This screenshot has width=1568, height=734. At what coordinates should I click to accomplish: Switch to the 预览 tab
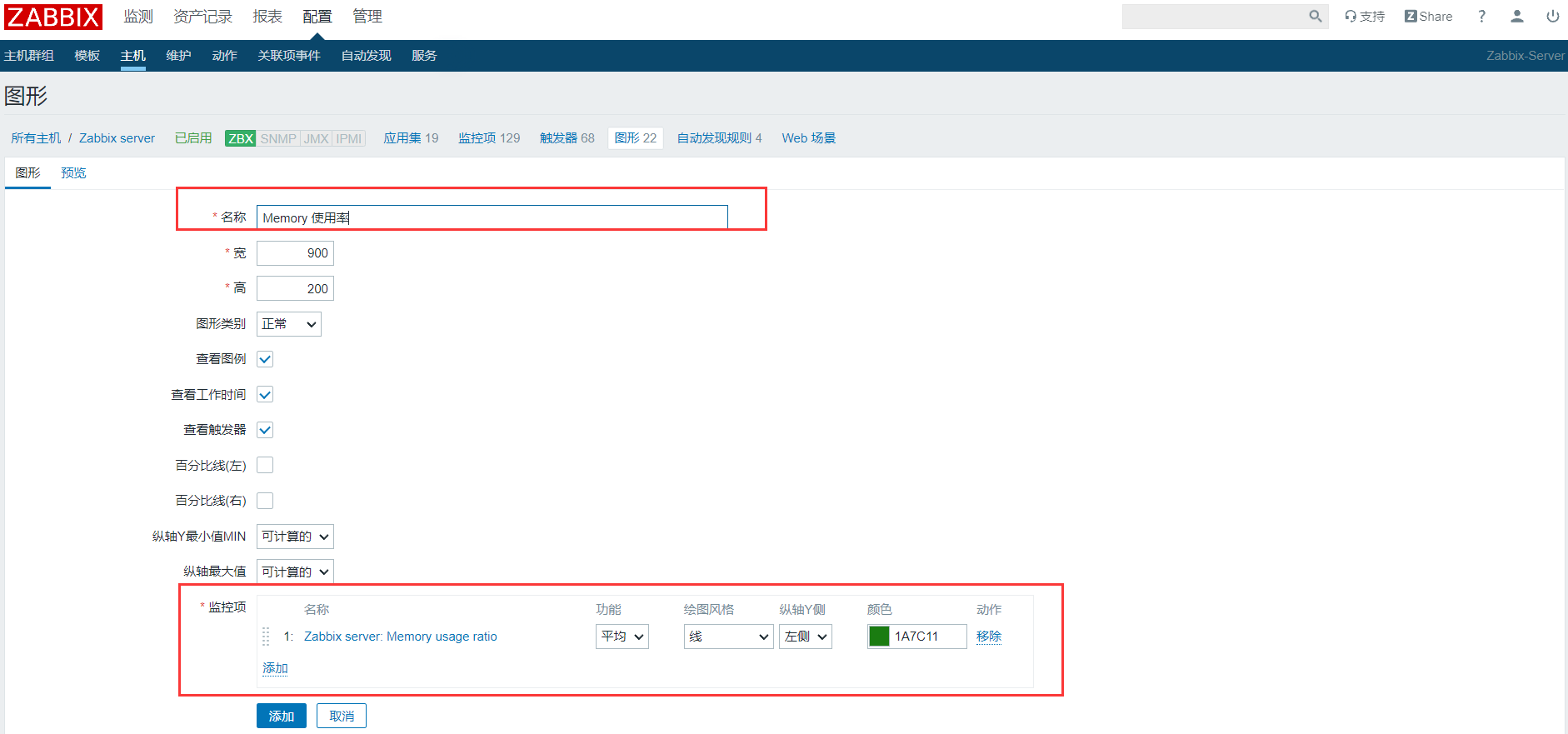(73, 173)
